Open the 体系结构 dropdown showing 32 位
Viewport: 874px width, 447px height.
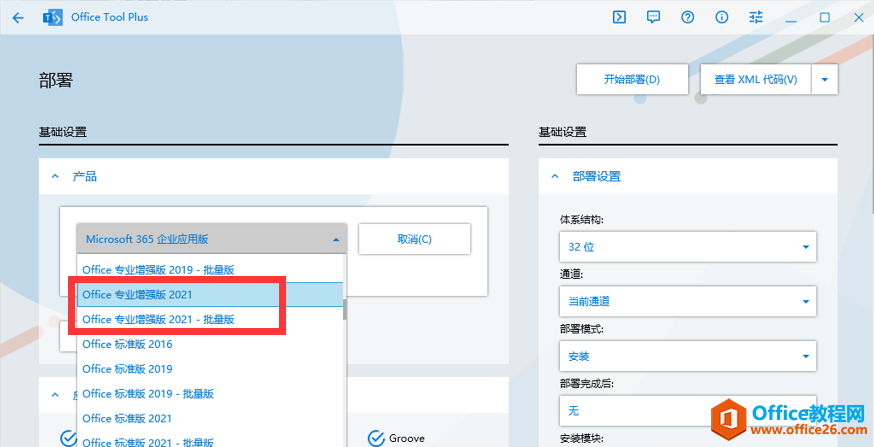coord(688,247)
